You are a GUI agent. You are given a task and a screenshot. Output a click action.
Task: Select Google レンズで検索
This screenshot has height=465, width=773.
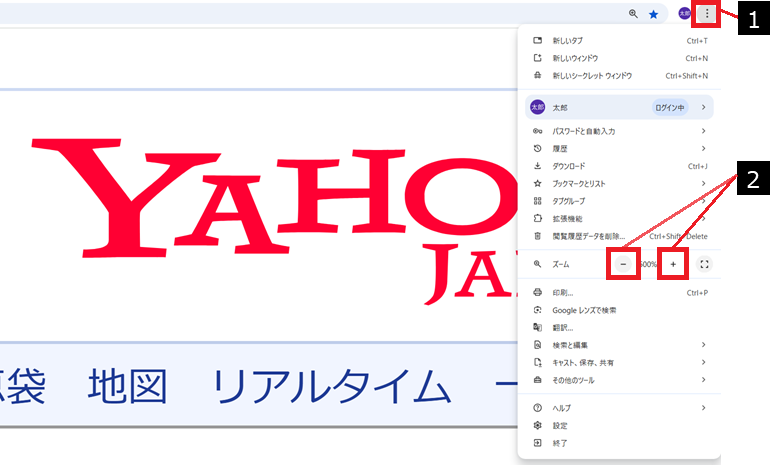[x=620, y=310]
